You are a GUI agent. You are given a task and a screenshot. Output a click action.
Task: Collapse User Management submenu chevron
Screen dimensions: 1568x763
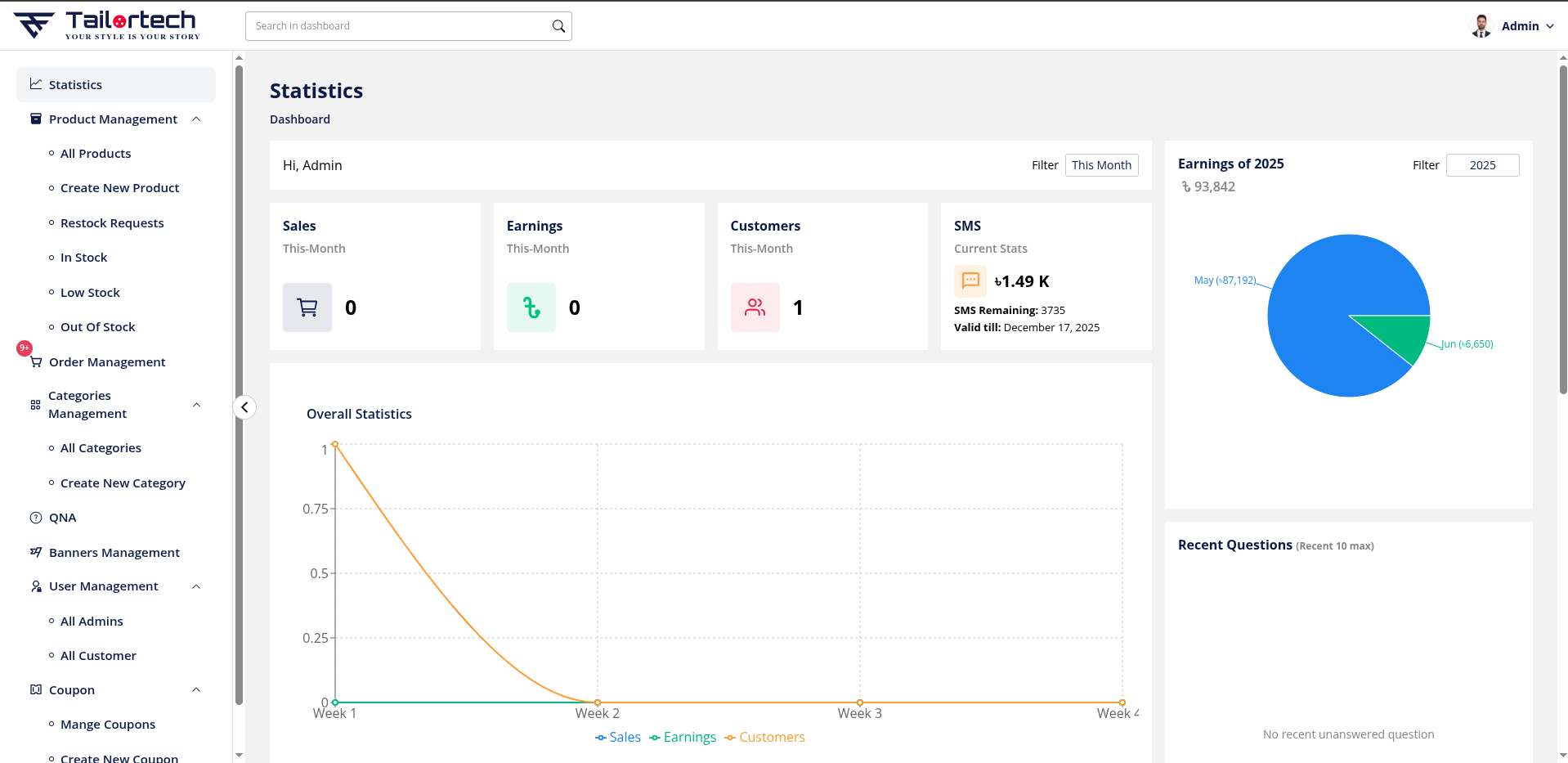pyautogui.click(x=196, y=586)
